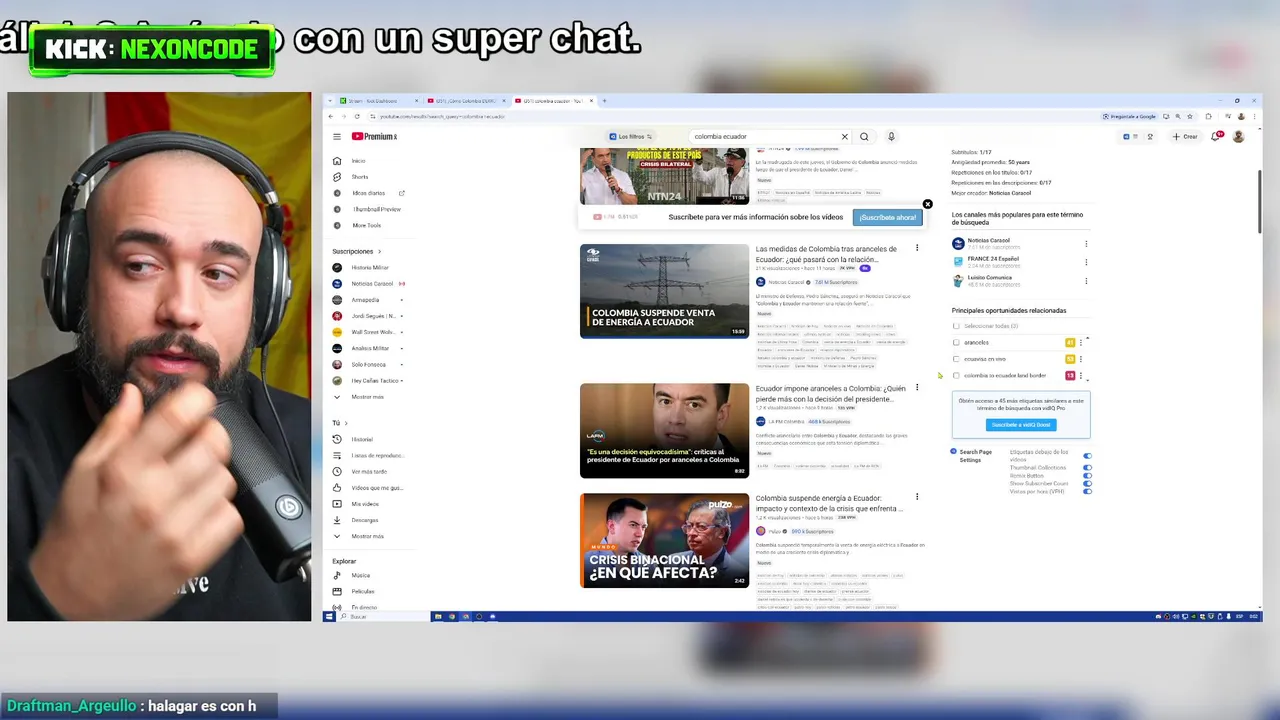The image size is (1280, 720).
Task: Close the vidIQ subscribe banner
Action: point(927,204)
